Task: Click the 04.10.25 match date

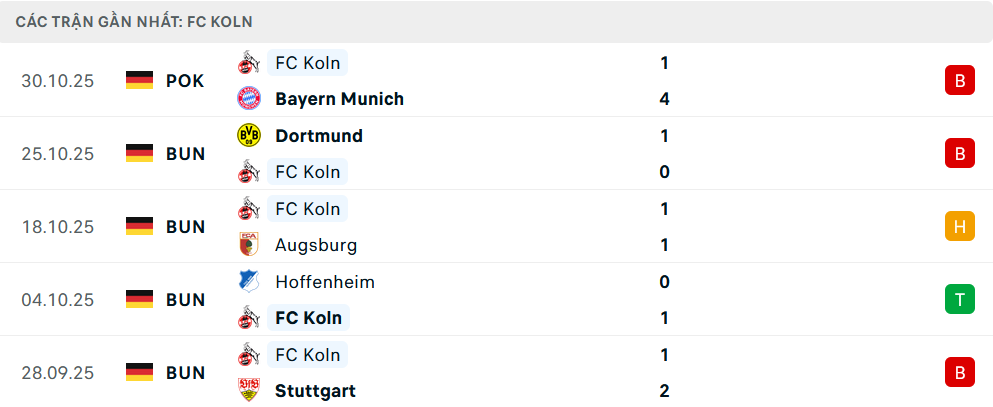Action: tap(58, 300)
